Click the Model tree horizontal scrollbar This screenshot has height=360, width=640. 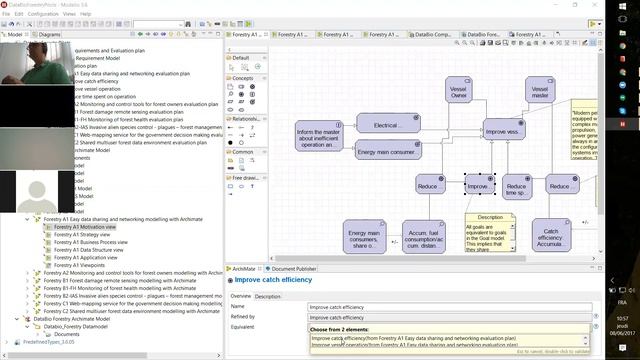pyautogui.click(x=78, y=356)
